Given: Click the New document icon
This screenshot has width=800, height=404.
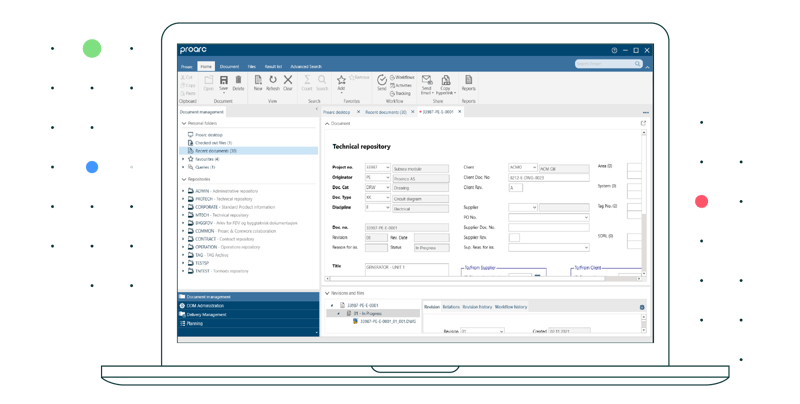Looking at the screenshot, I should coord(258,80).
